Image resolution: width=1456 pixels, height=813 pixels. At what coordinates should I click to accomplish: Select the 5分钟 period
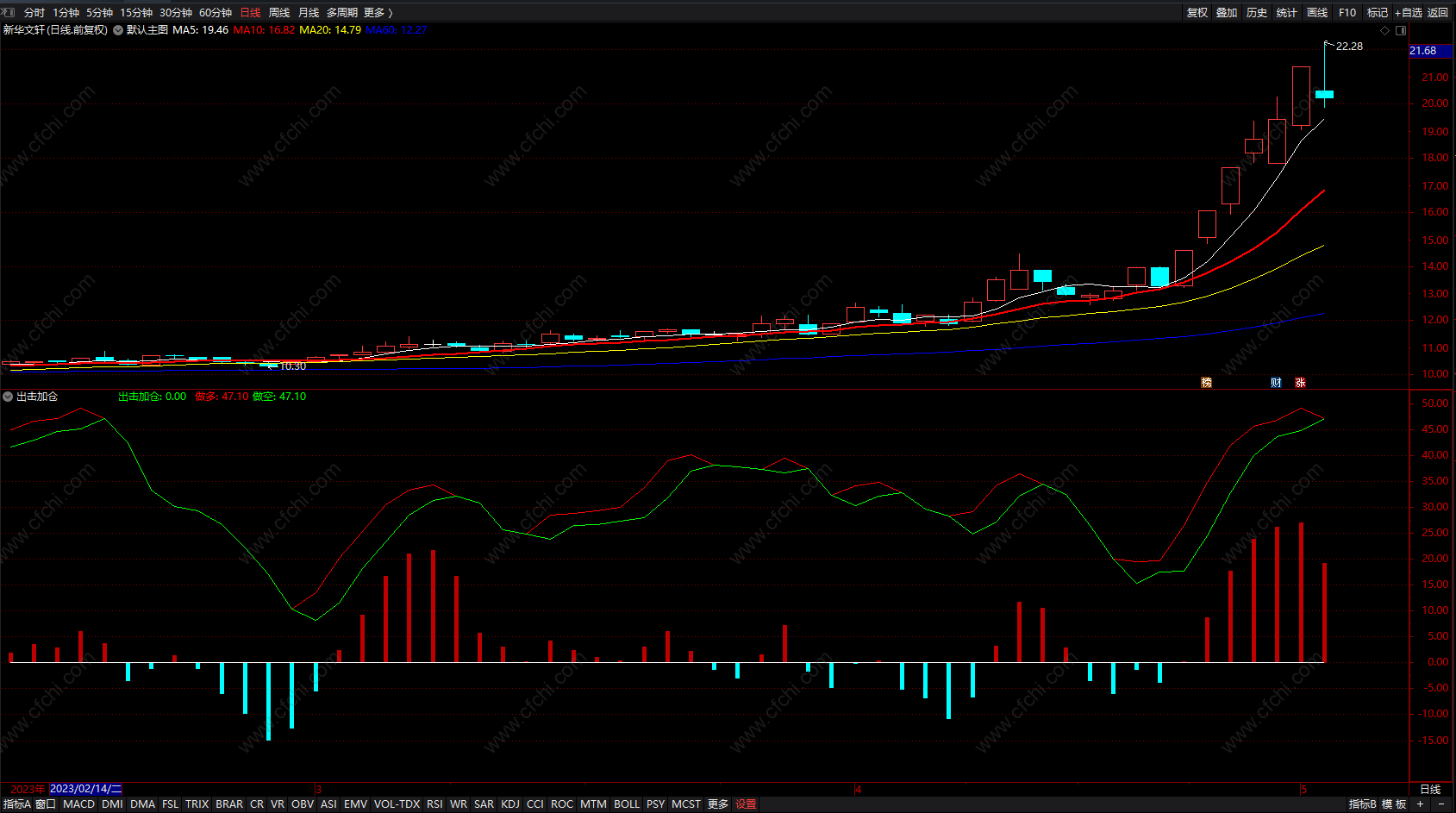[x=99, y=13]
